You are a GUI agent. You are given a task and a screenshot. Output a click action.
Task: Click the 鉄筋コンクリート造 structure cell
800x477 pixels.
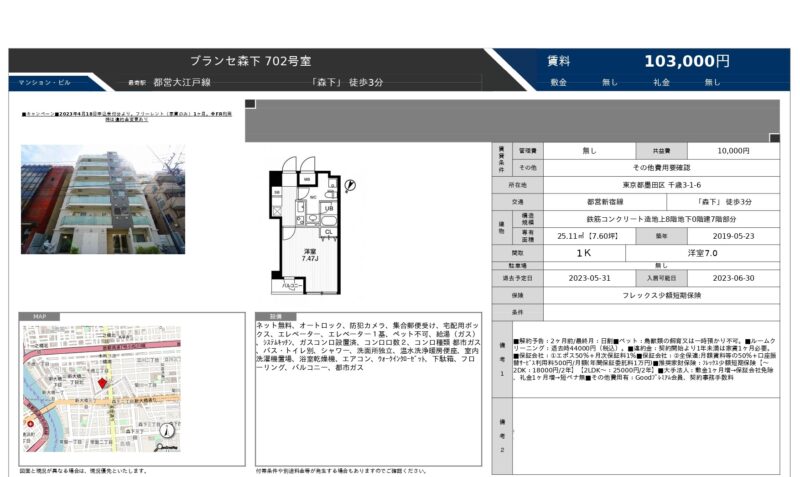coord(661,219)
